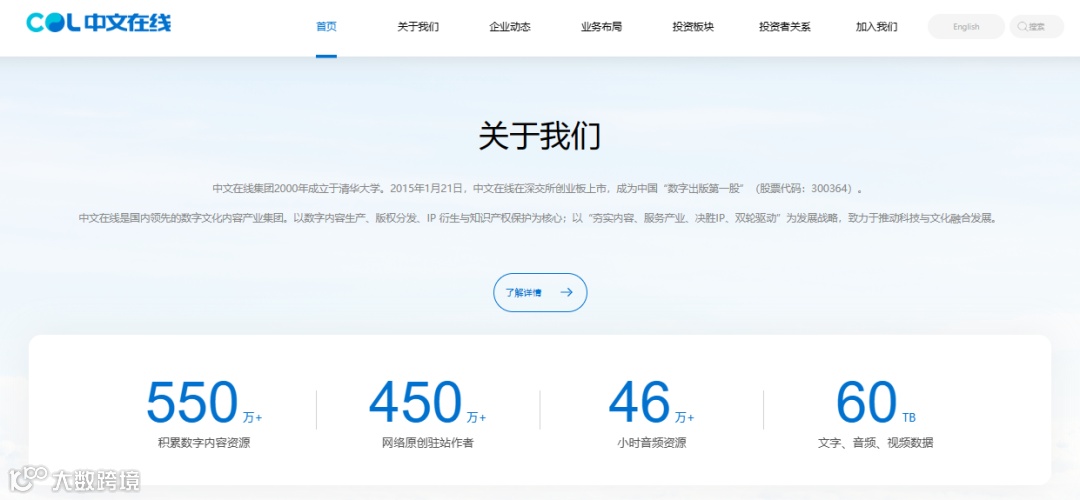Click the 小时音频资源 label
This screenshot has height=500, width=1080.
pyautogui.click(x=652, y=443)
